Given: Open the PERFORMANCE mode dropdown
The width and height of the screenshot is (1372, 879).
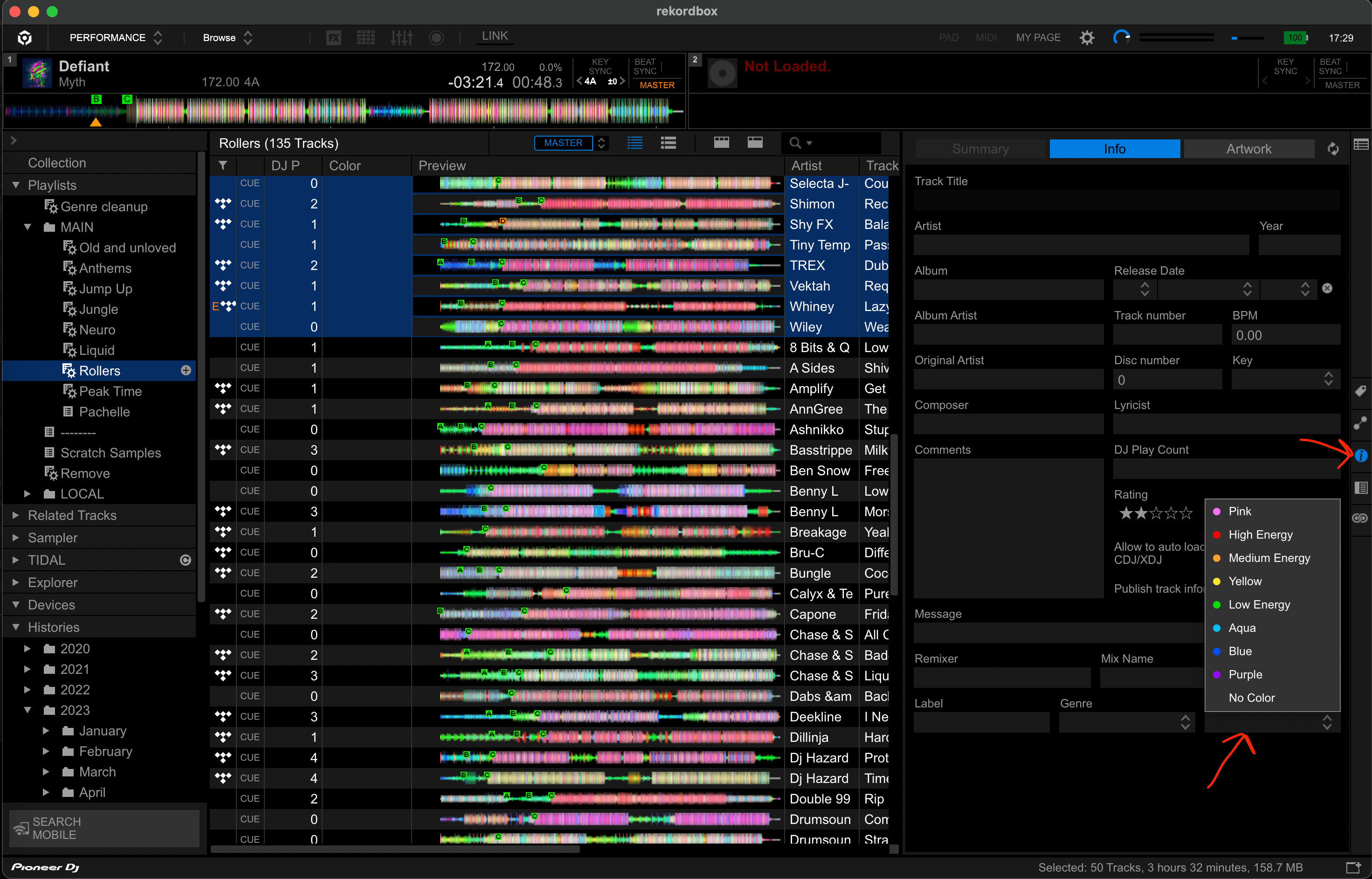Looking at the screenshot, I should pos(116,38).
